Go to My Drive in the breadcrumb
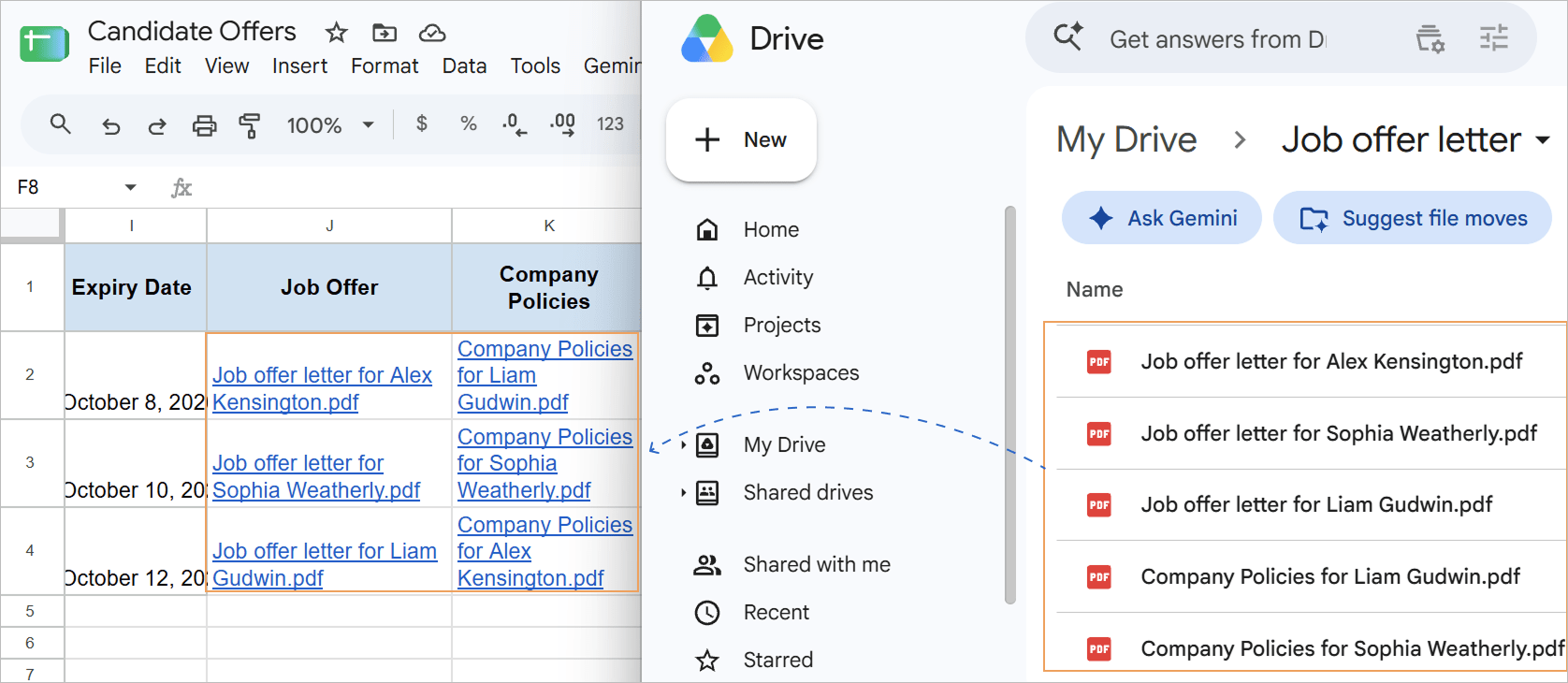Image resolution: width=1568 pixels, height=683 pixels. (1126, 140)
